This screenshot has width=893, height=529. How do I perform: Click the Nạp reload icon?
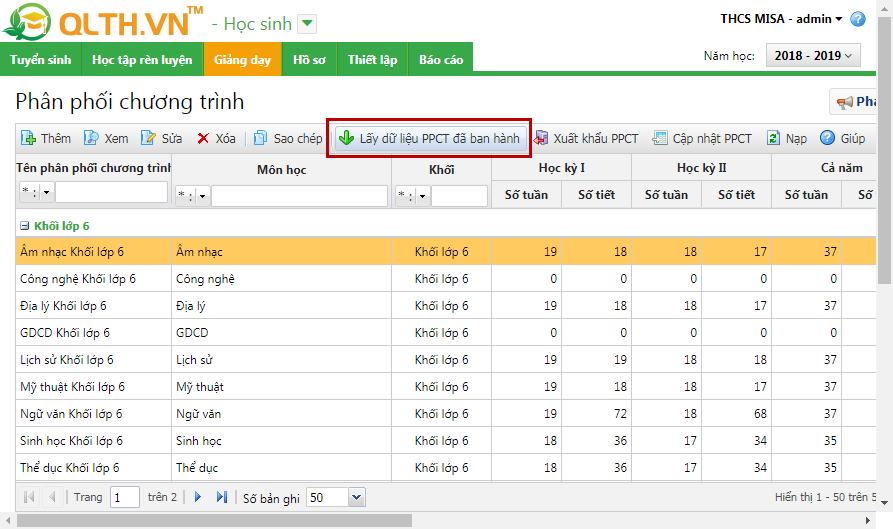[773, 138]
